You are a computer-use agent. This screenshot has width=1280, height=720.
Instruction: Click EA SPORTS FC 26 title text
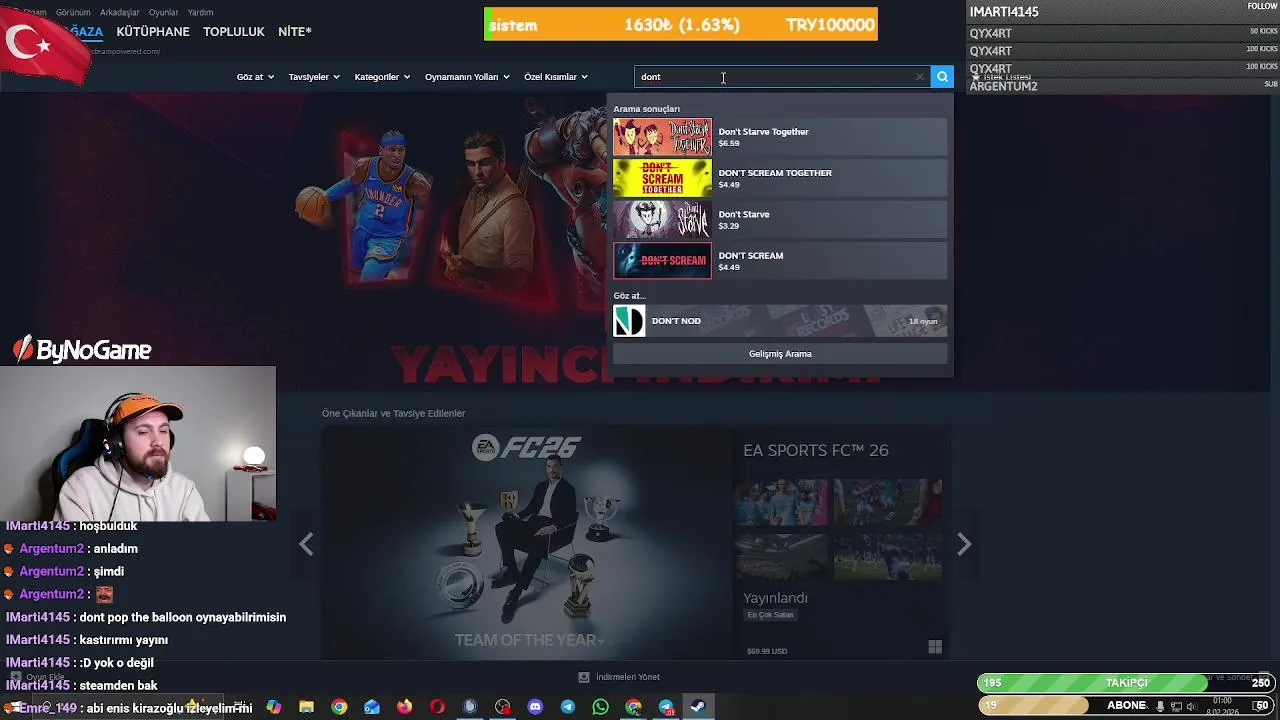click(x=815, y=450)
